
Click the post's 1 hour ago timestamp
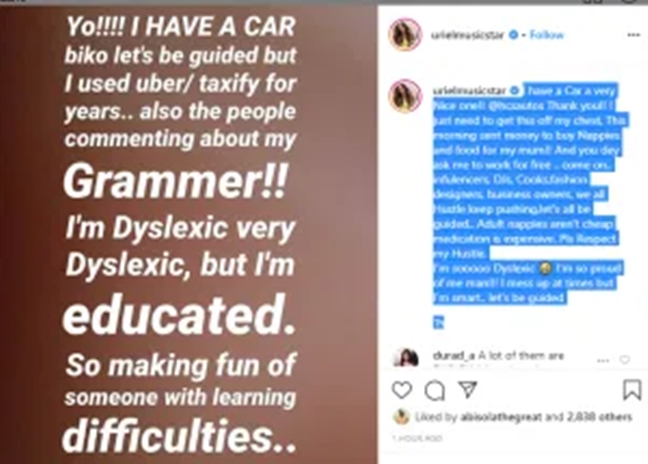tap(417, 438)
